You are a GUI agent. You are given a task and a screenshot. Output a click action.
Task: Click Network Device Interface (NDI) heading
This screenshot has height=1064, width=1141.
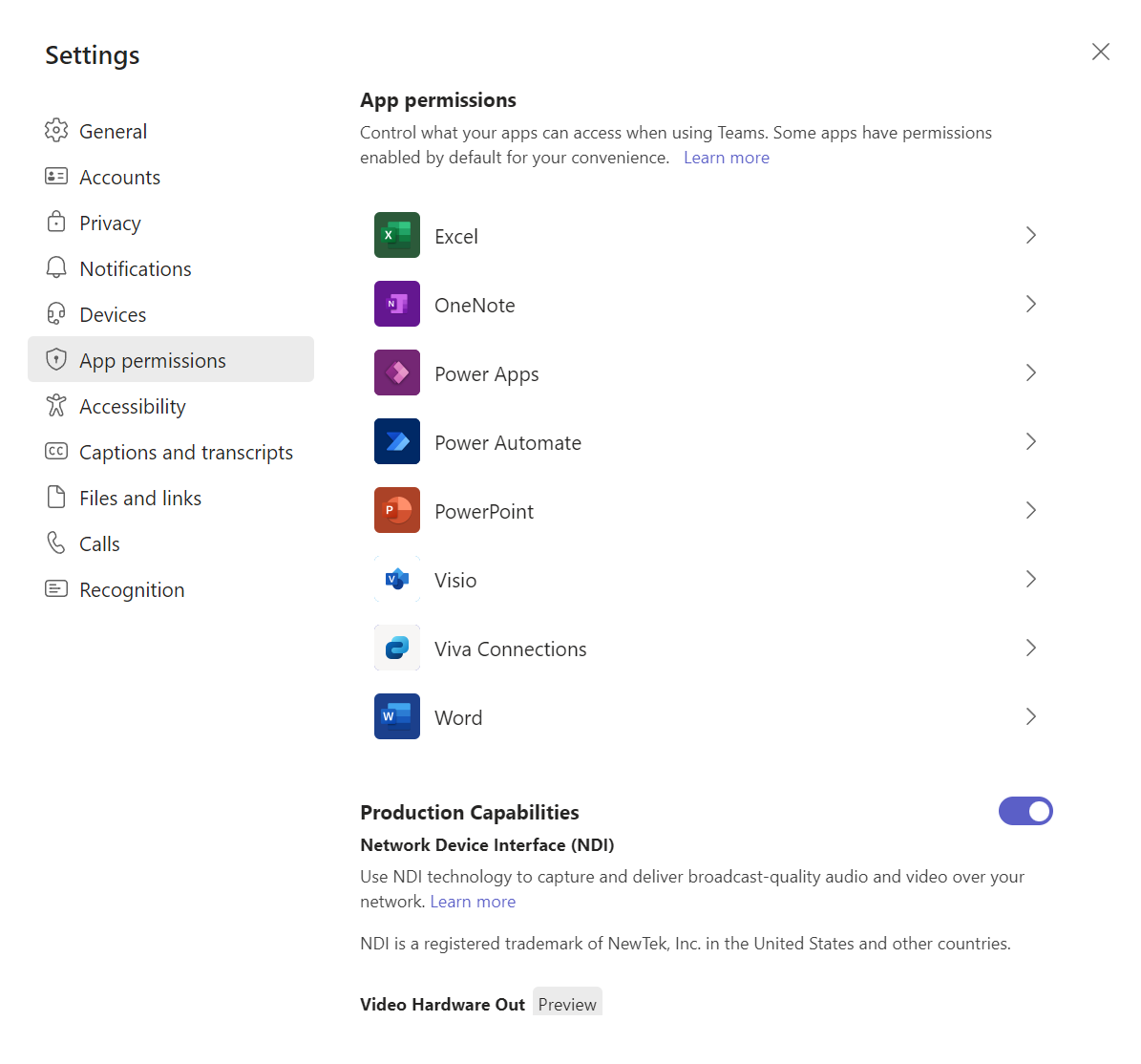pyautogui.click(x=487, y=845)
